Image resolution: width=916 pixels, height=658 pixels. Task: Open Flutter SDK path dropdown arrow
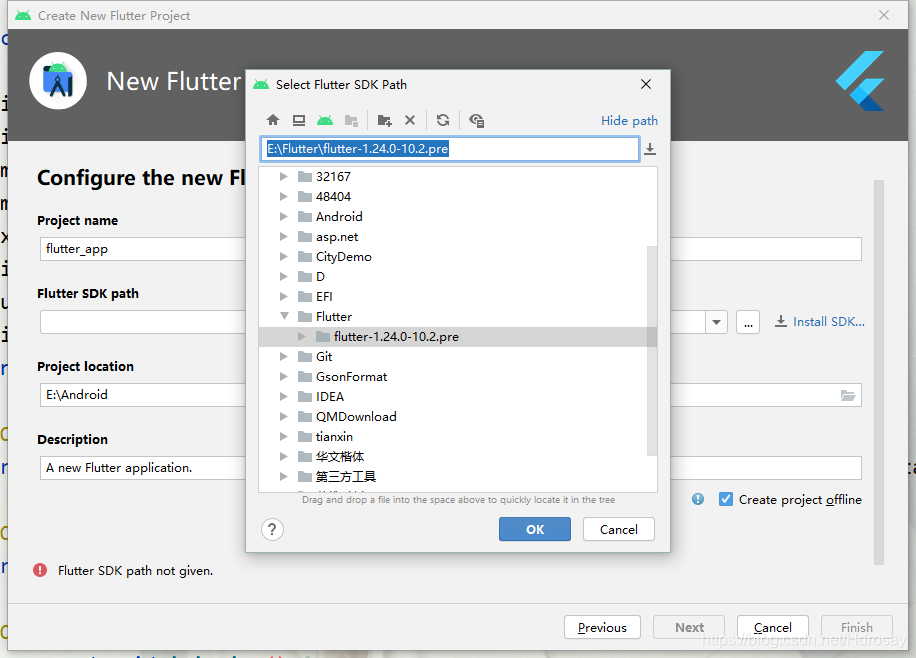coord(716,322)
